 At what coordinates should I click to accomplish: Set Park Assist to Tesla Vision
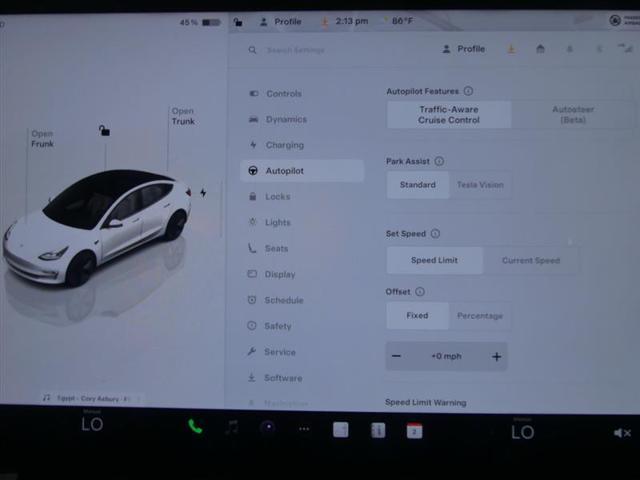480,185
